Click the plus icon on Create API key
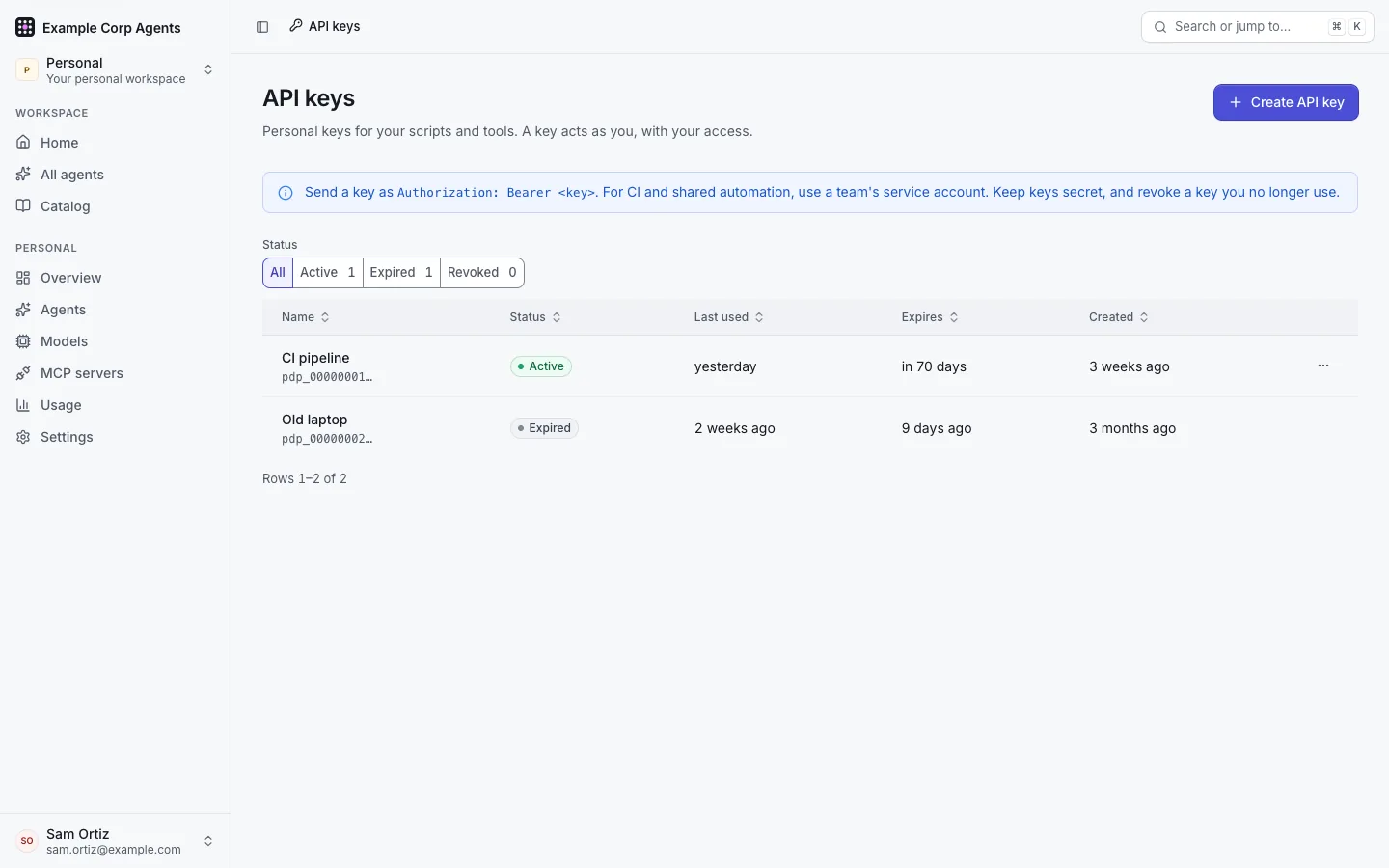 pyautogui.click(x=1236, y=102)
